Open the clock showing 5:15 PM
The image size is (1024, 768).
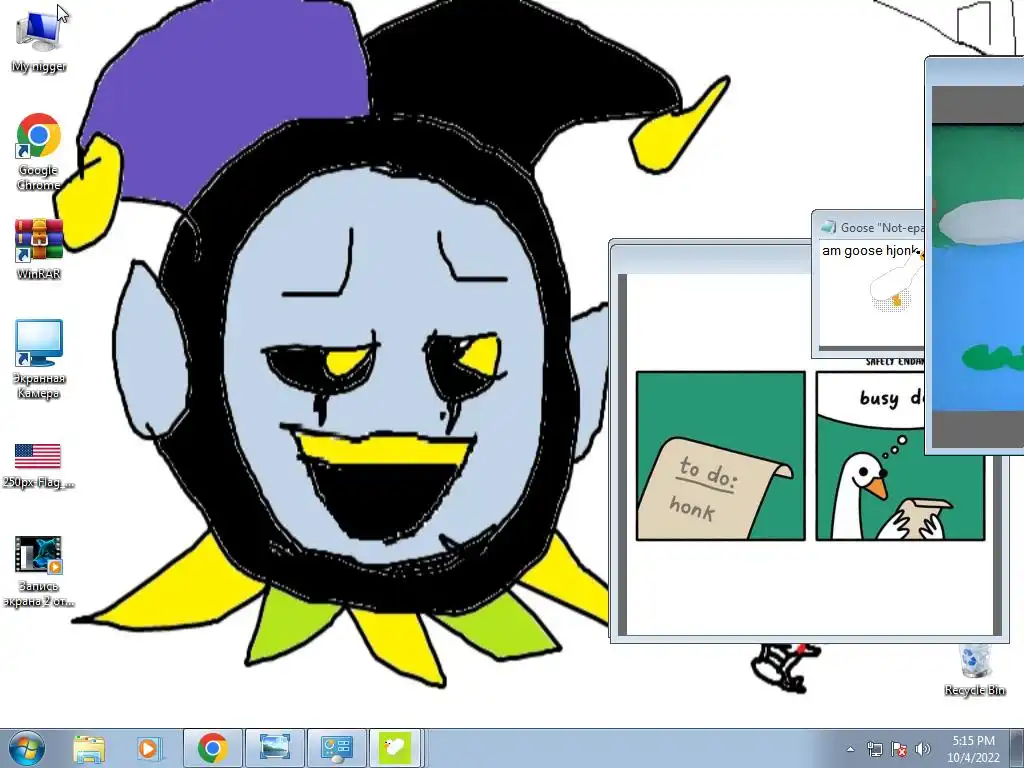pos(973,748)
